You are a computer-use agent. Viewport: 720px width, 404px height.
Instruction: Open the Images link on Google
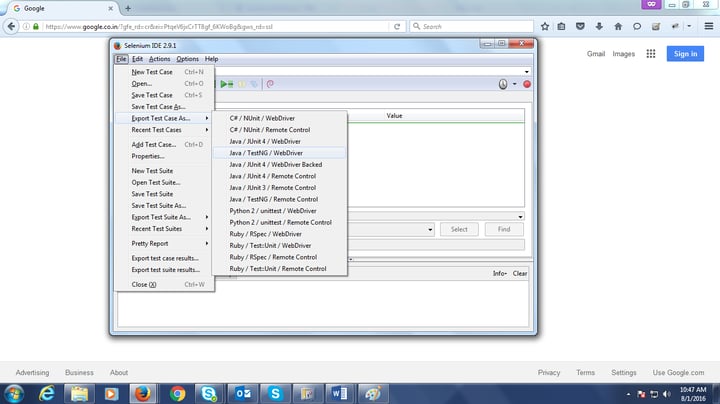623,54
